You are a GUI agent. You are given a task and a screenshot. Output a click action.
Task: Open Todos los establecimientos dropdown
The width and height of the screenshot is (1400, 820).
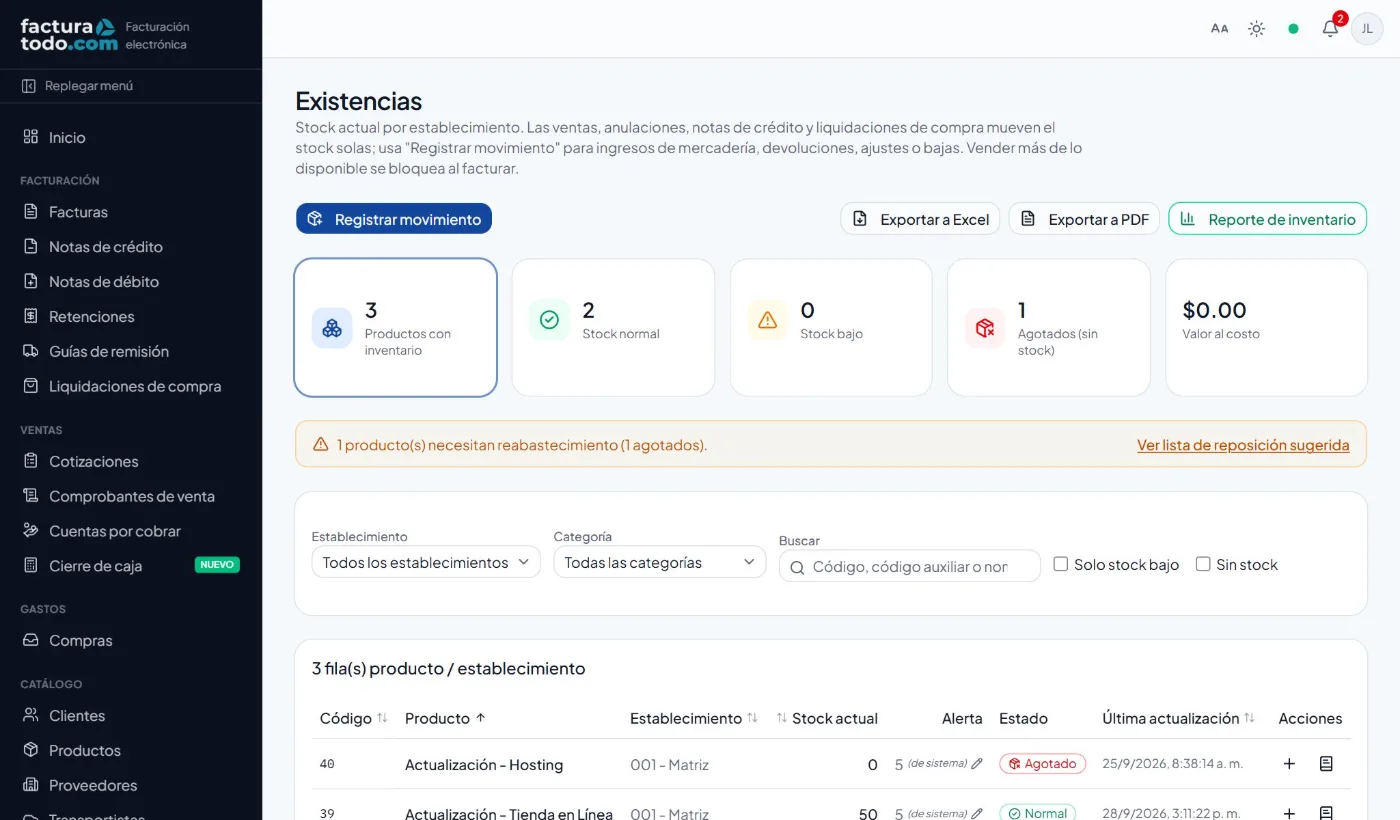(426, 562)
